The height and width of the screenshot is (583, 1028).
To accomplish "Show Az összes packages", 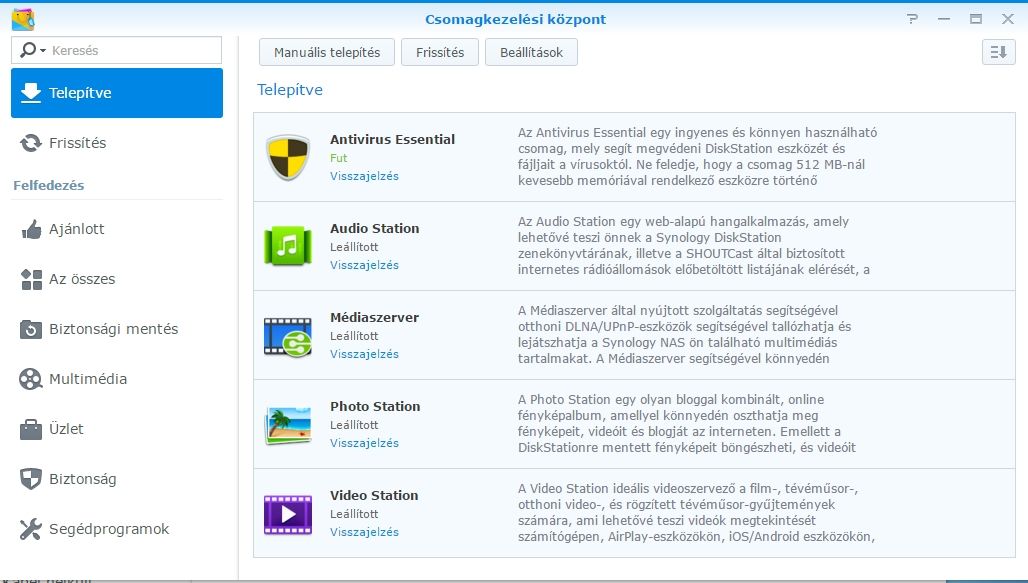I will coord(117,279).
